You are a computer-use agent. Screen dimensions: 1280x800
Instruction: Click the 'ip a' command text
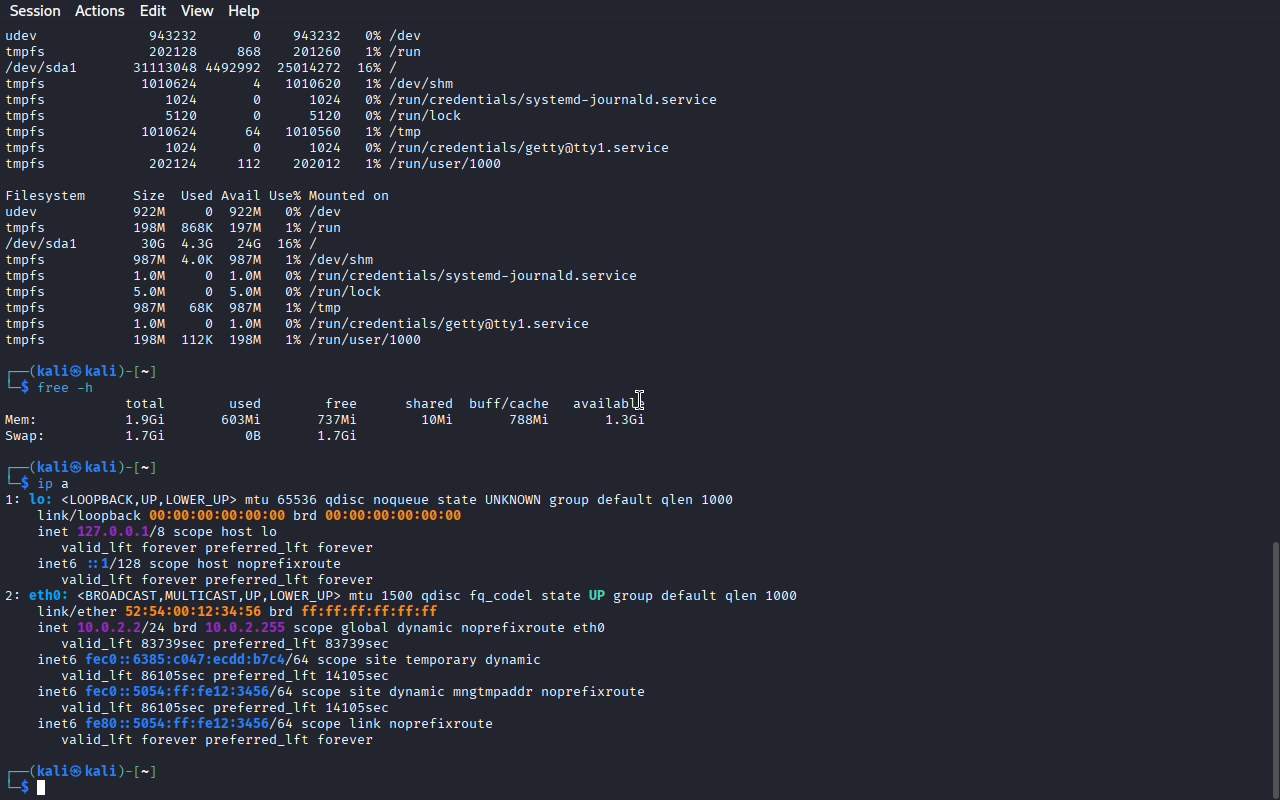[x=53, y=484]
